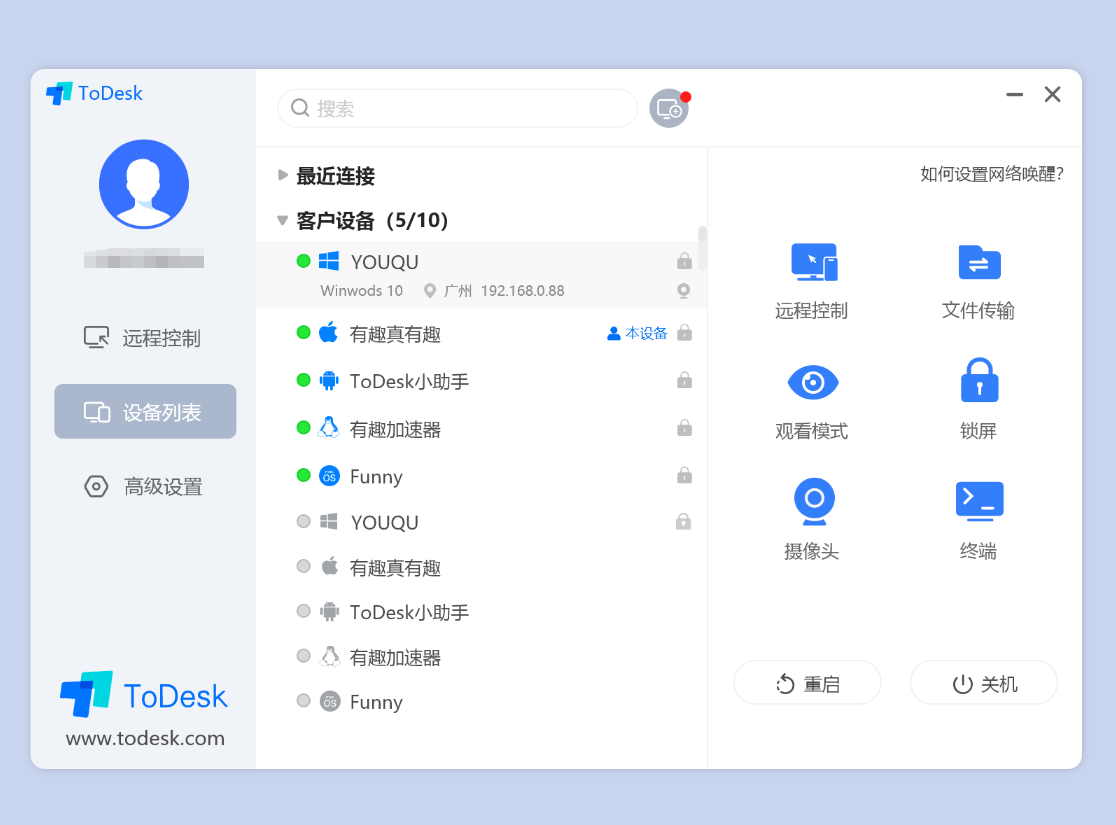Screen dimensions: 1116x825
Task: Click the 锁屏 padlock action icon
Action: [979, 380]
